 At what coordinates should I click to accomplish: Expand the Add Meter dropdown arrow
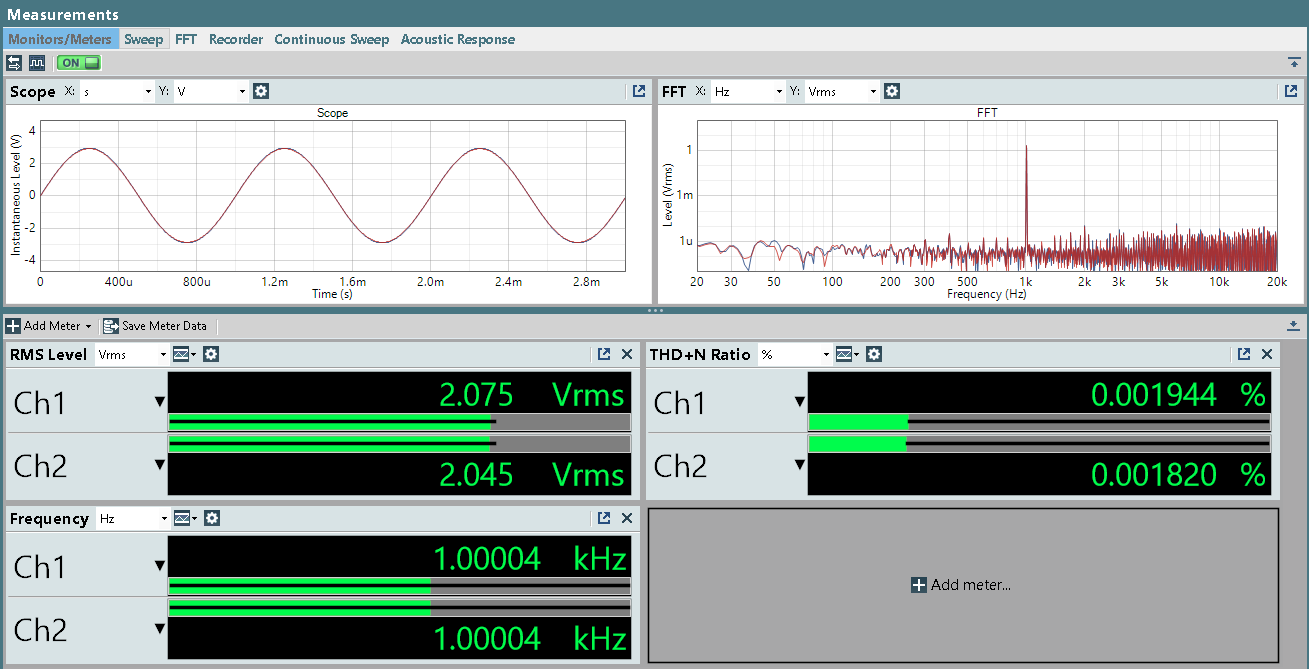(88, 327)
